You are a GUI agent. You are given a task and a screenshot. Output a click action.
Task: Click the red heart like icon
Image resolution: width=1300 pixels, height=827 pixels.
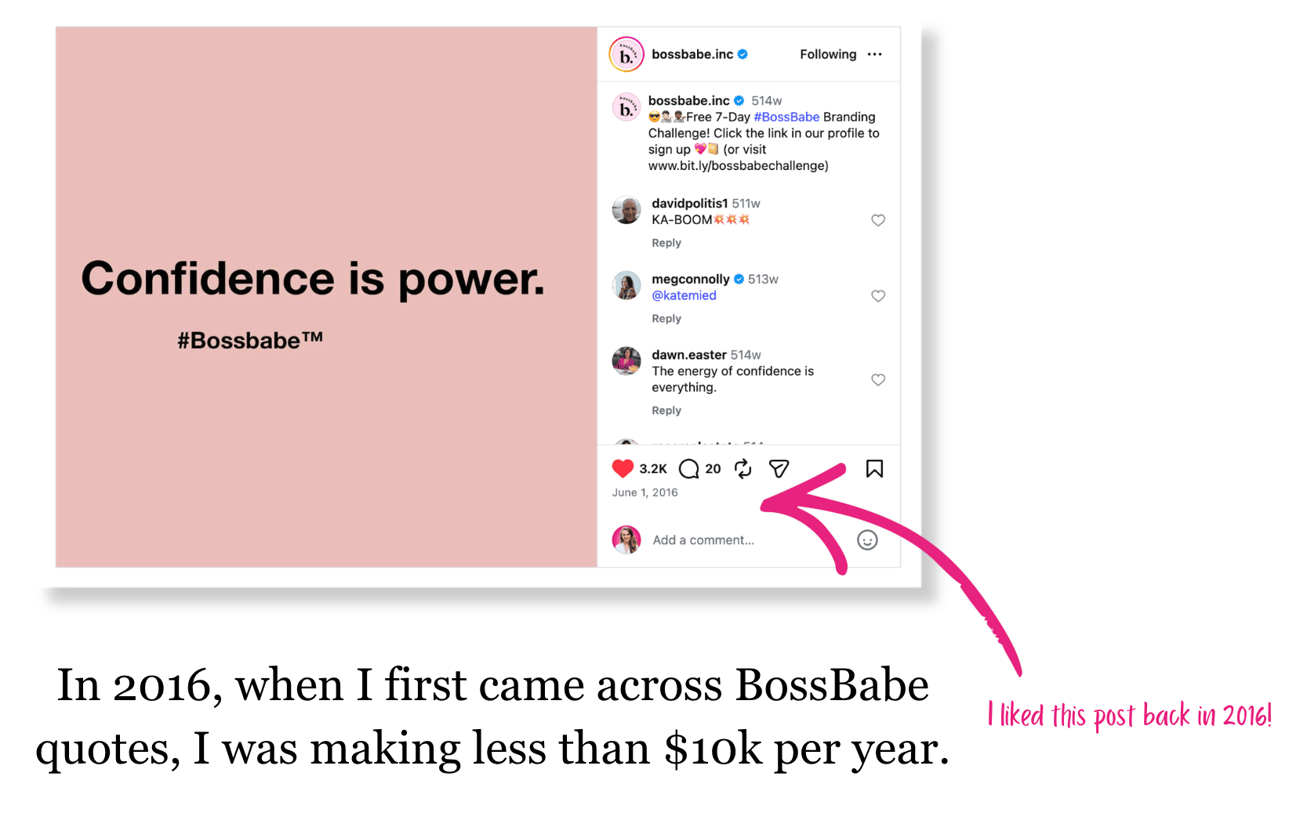[x=622, y=468]
